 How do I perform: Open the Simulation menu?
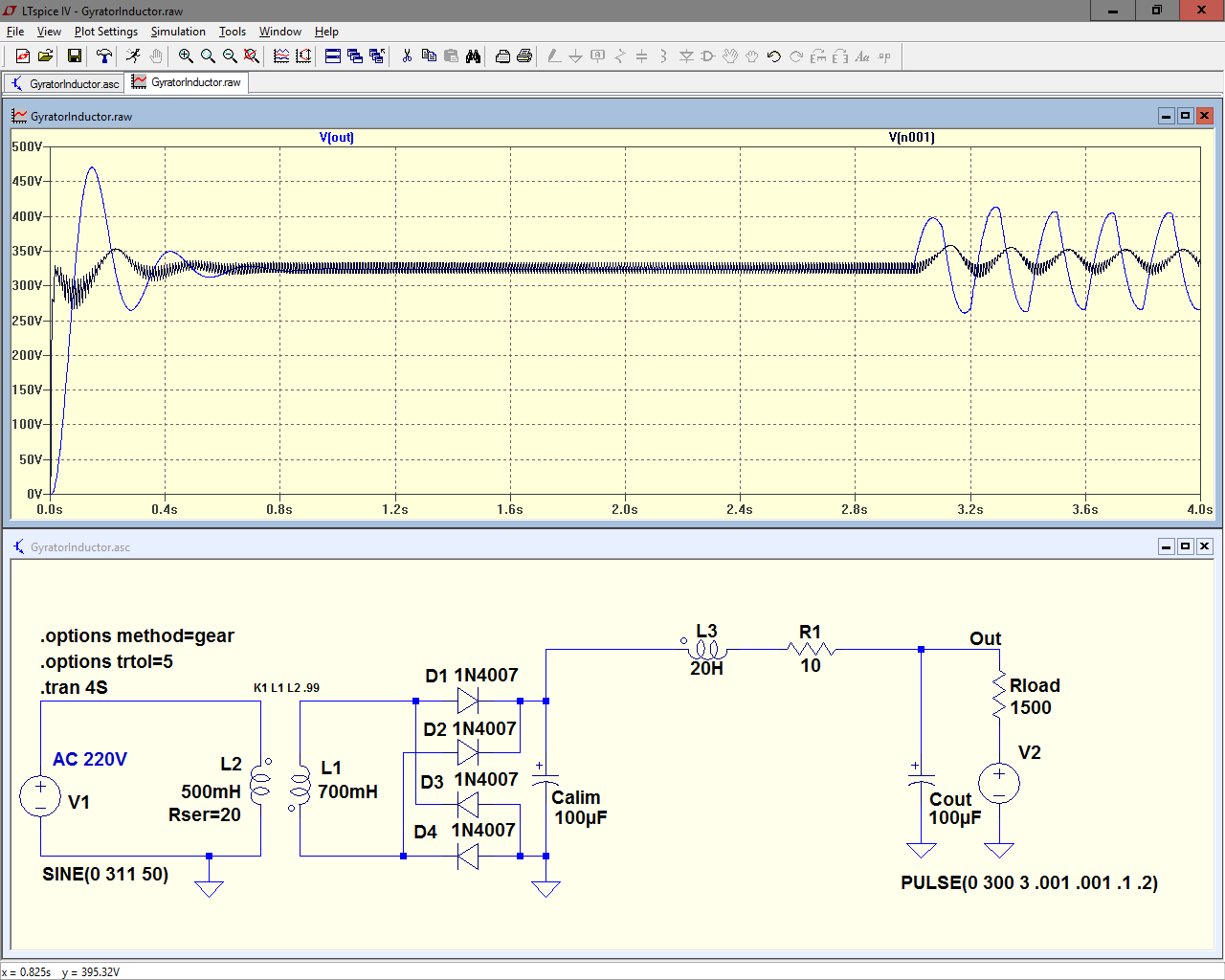click(178, 32)
